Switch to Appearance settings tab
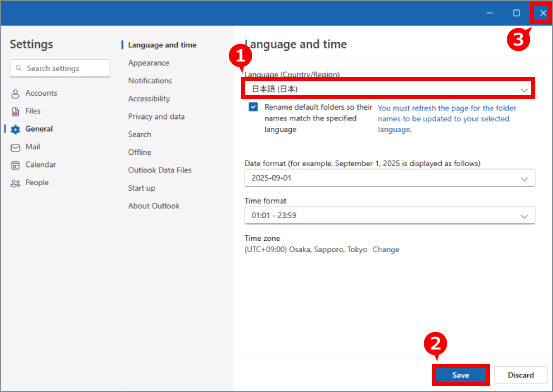Screen dimensions: 553x392 point(148,63)
